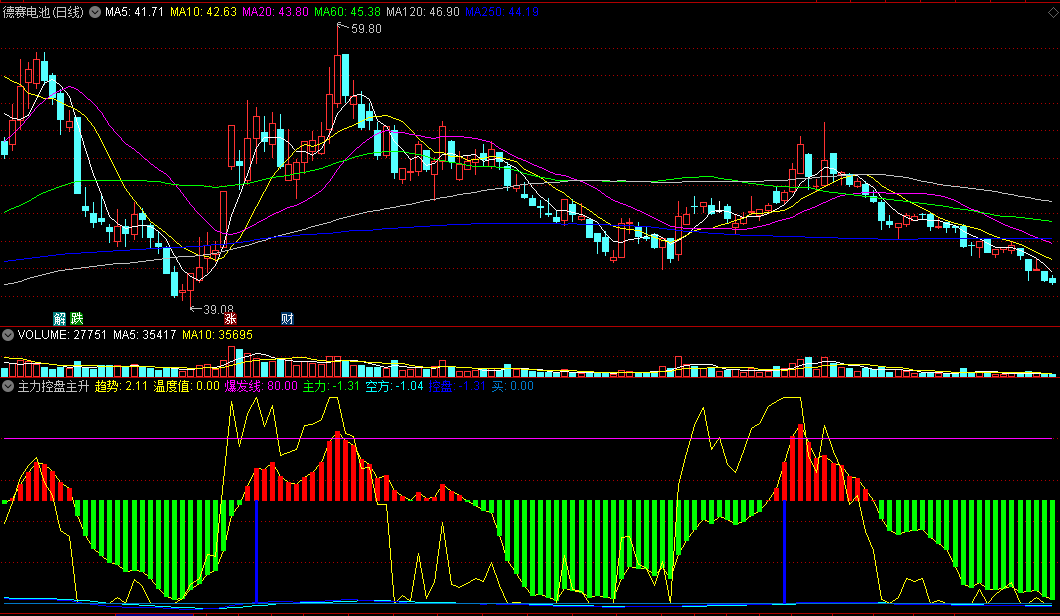Open the VOLUME panel dropdown arrow
The height and width of the screenshot is (616, 1060).
(x=8, y=335)
